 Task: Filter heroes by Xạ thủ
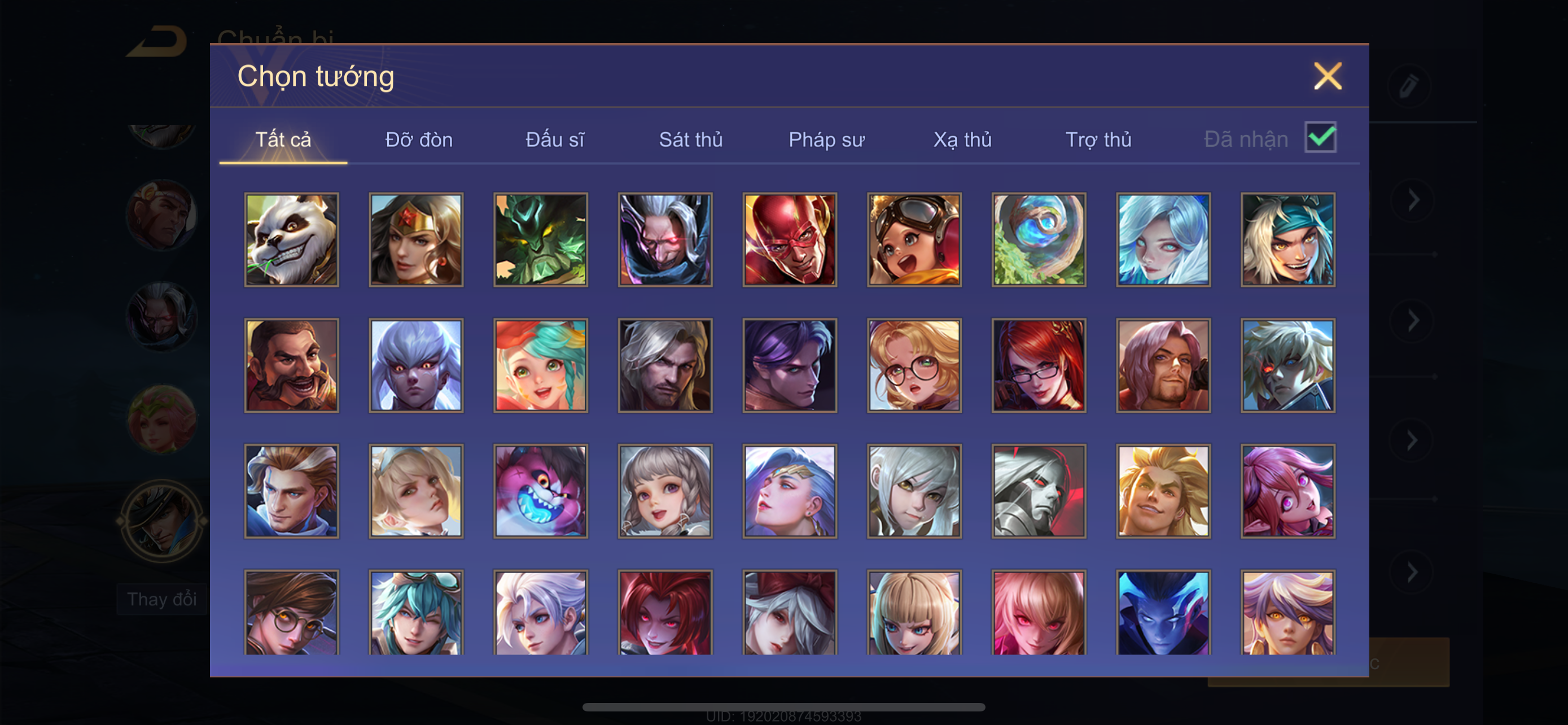962,139
